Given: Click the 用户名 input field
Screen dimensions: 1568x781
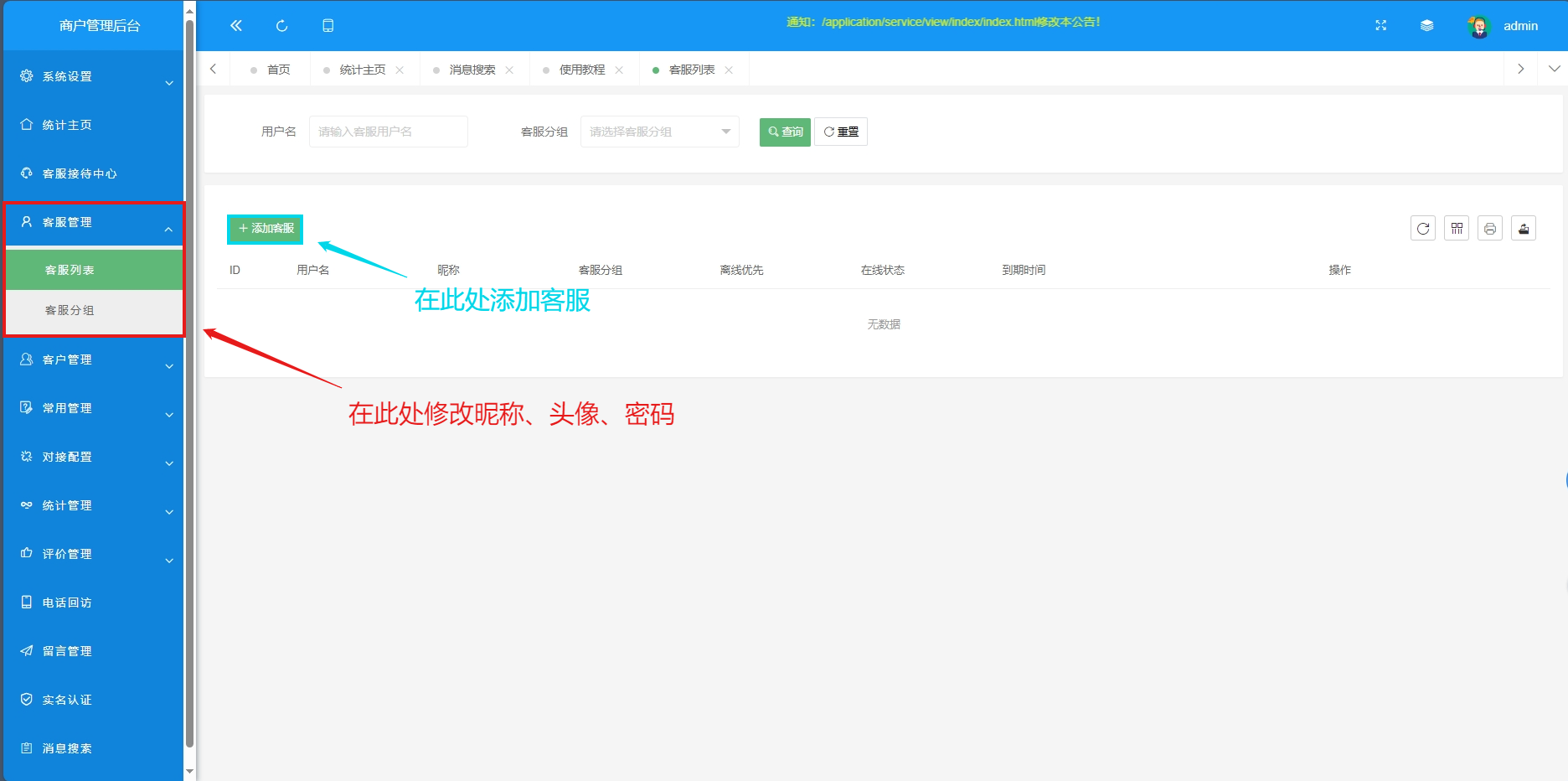Looking at the screenshot, I should point(388,132).
